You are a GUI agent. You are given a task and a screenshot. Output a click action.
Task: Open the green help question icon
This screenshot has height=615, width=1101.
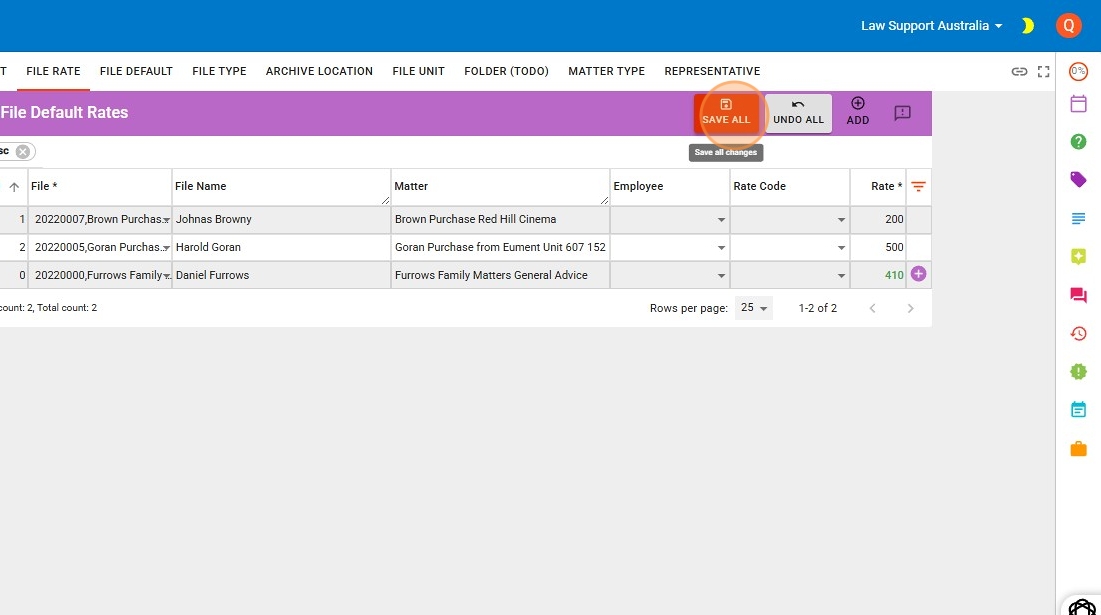pyautogui.click(x=1078, y=142)
